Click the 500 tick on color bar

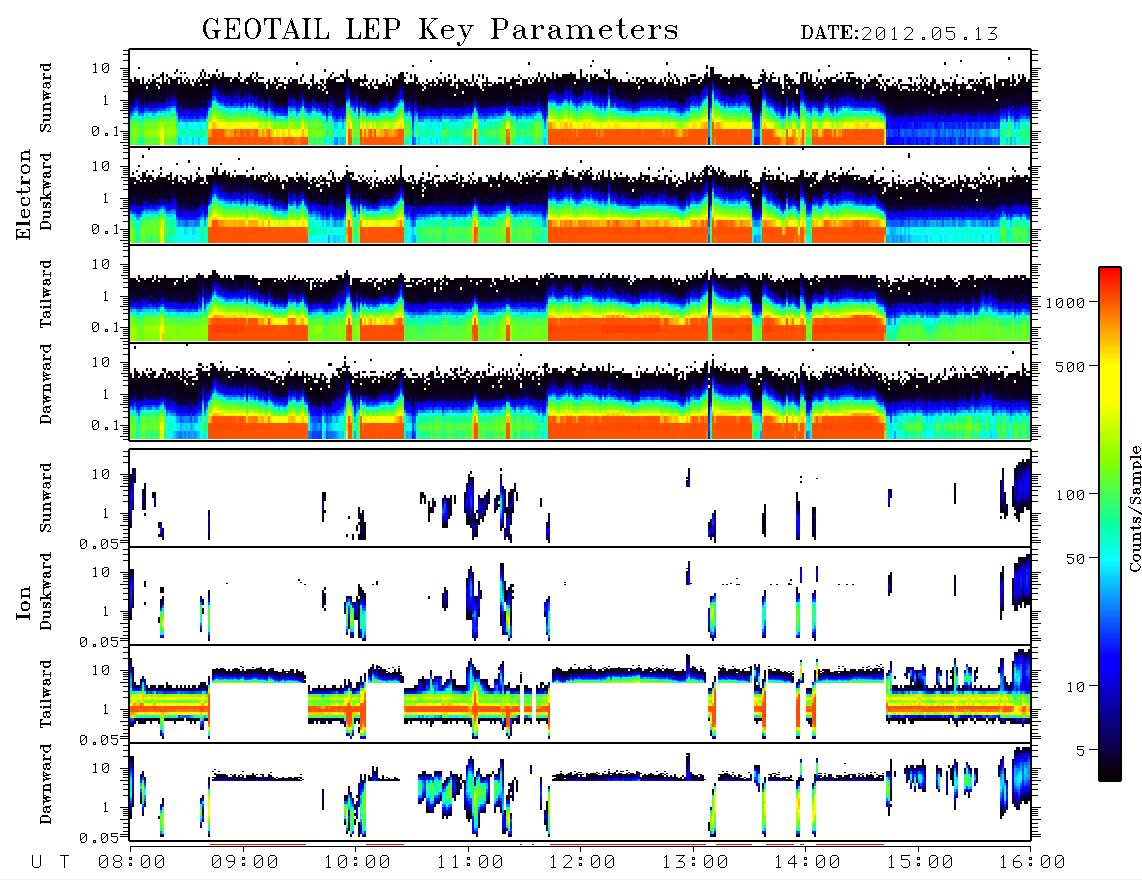[x=1070, y=366]
